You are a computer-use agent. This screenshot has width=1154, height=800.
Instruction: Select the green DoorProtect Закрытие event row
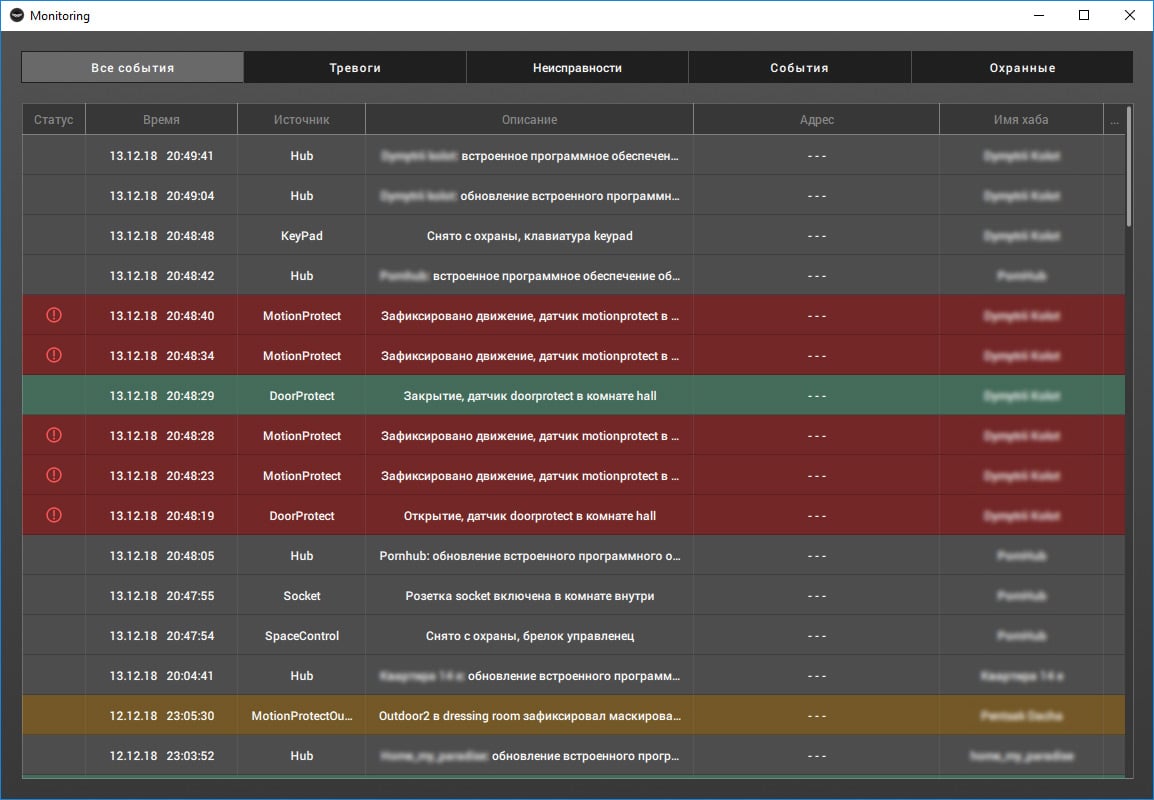coord(528,395)
